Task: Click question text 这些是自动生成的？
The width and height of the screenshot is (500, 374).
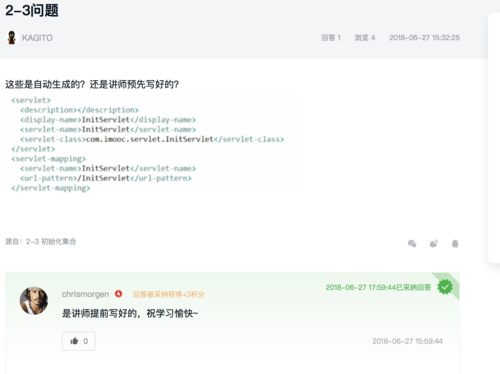Action: [x=45, y=84]
